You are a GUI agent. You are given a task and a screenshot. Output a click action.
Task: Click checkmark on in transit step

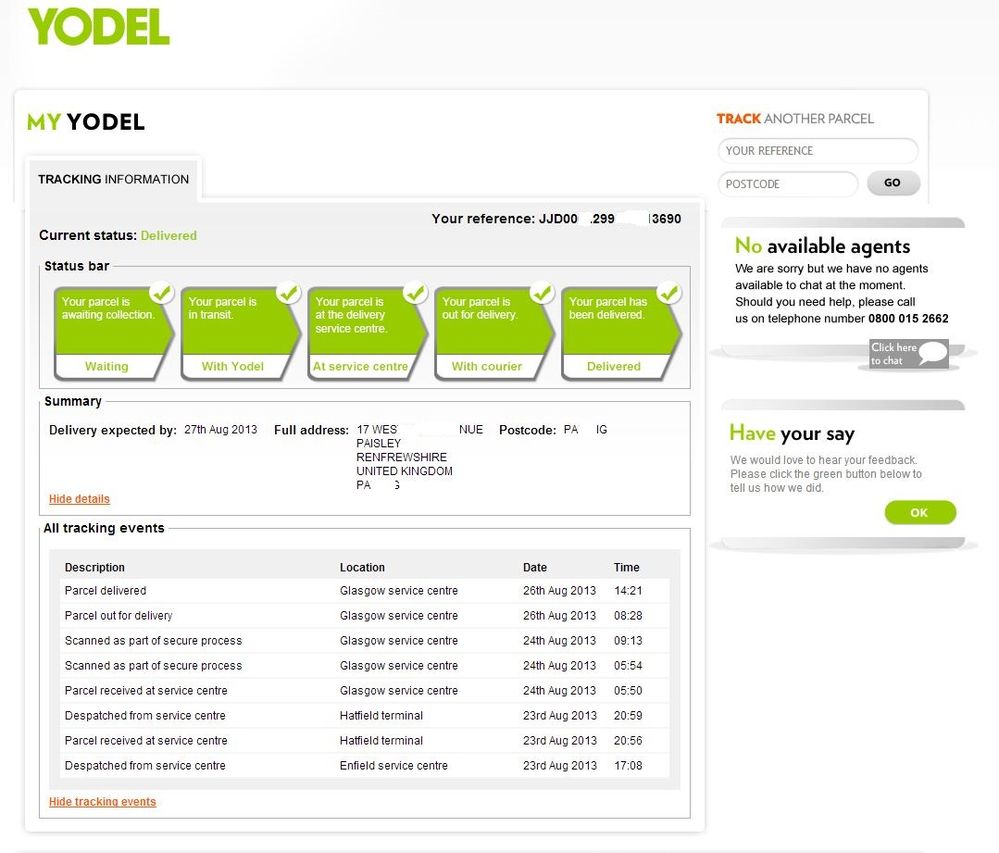coord(289,292)
